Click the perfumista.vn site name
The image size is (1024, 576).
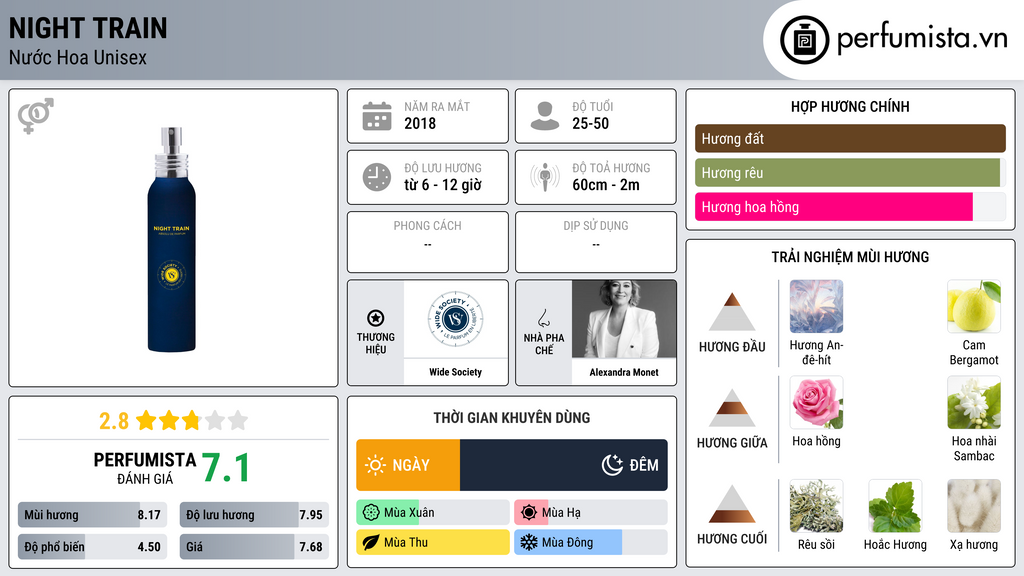click(922, 39)
